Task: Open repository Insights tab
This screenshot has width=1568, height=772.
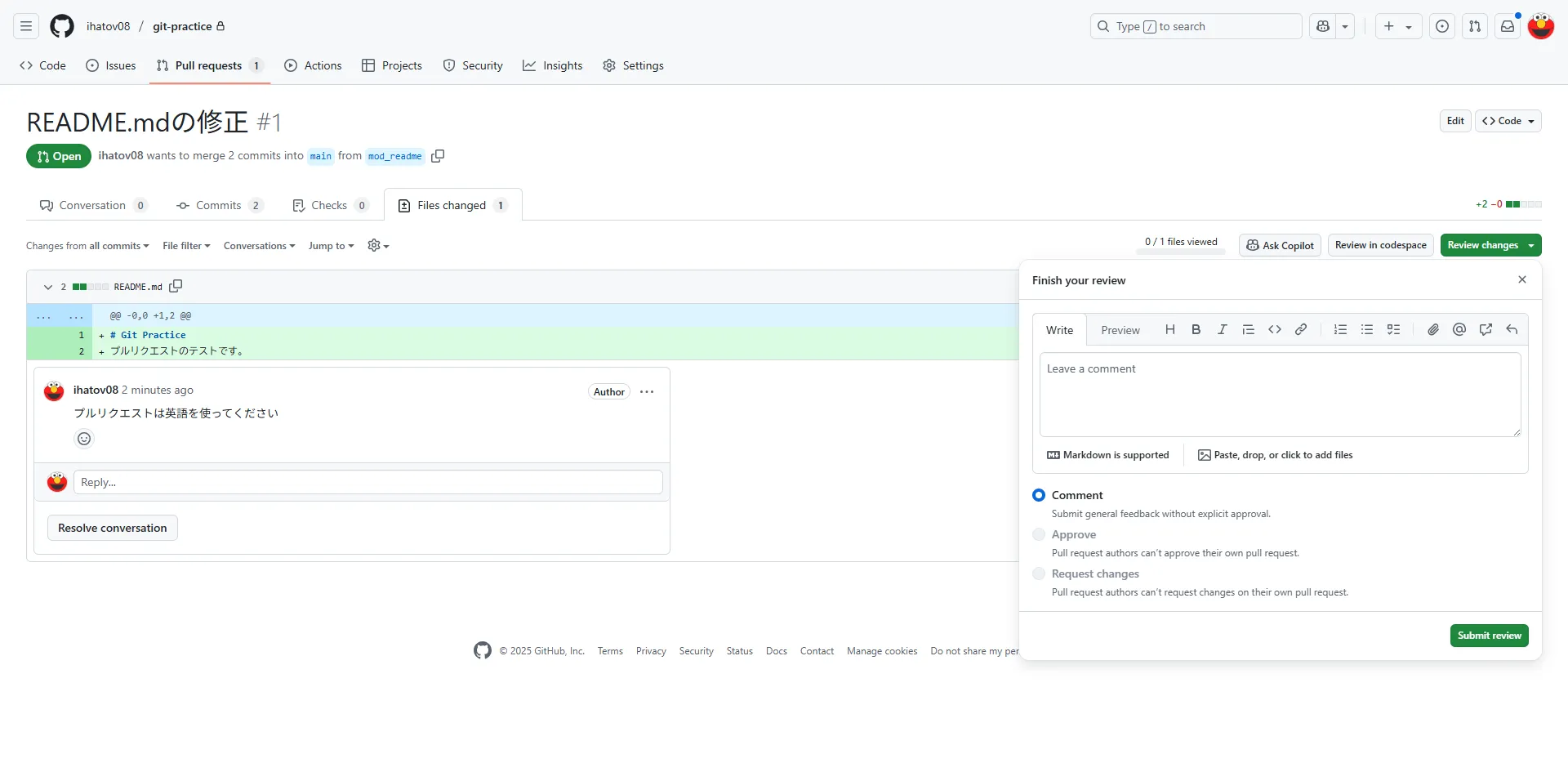Action: coord(553,65)
